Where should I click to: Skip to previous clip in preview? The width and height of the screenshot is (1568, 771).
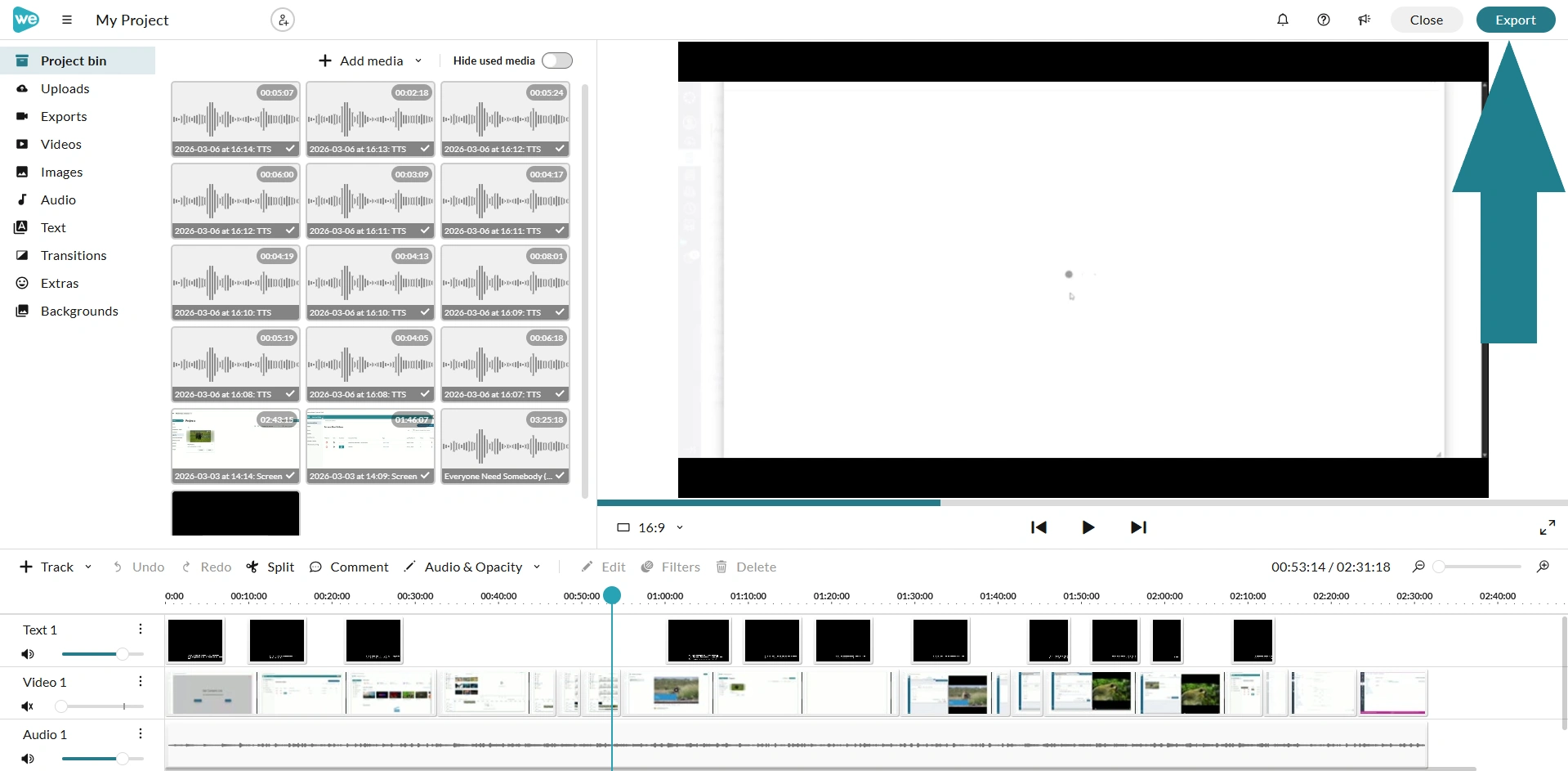pos(1039,527)
